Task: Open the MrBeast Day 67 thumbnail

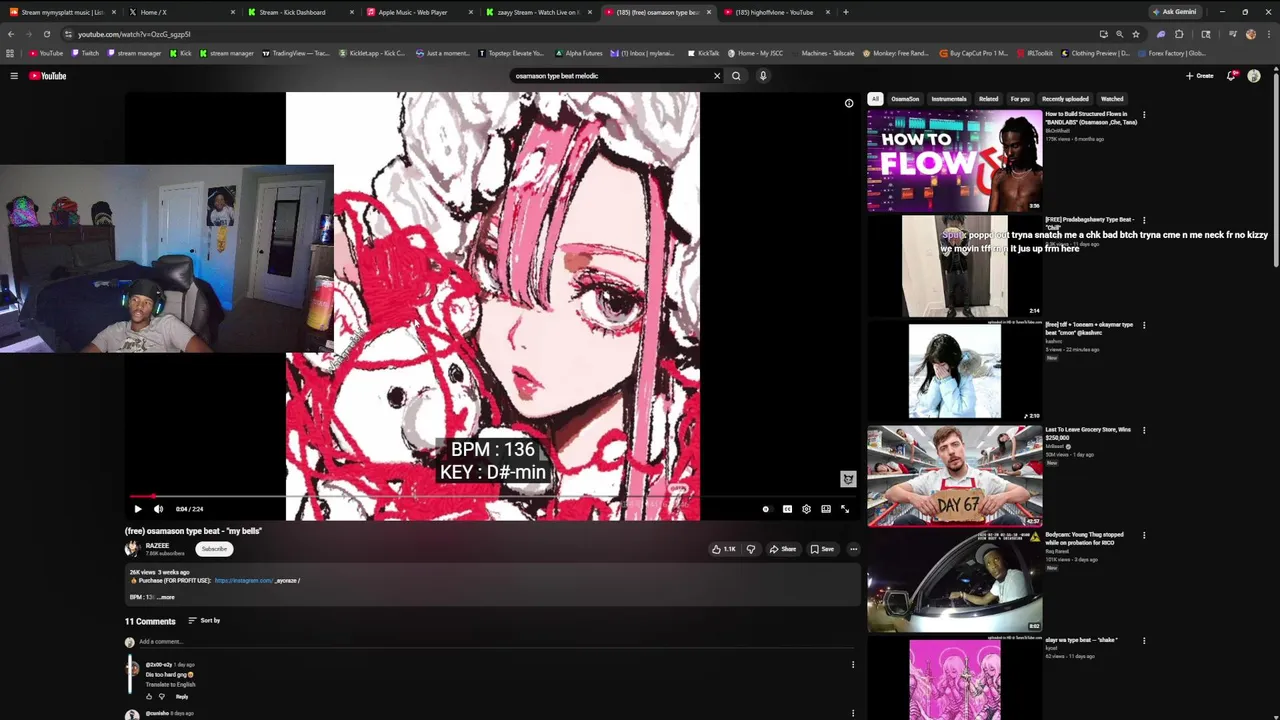Action: click(x=955, y=476)
